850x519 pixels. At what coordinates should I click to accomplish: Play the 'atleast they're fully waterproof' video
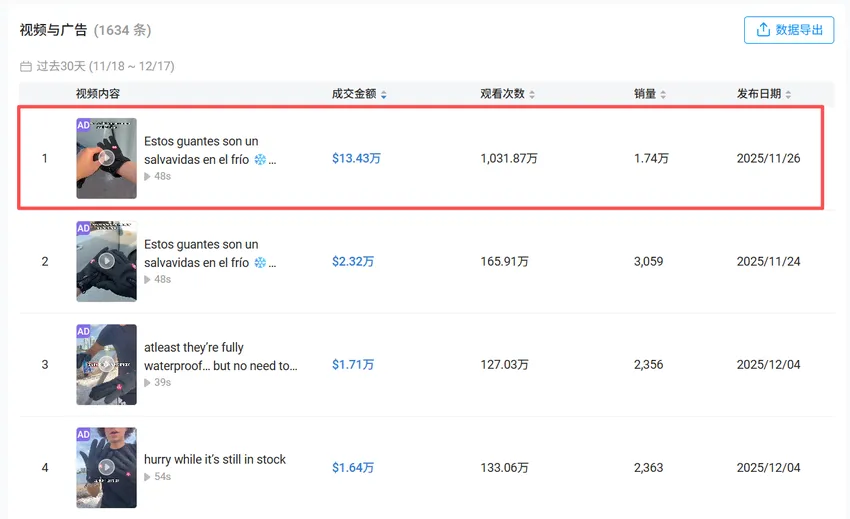point(106,364)
